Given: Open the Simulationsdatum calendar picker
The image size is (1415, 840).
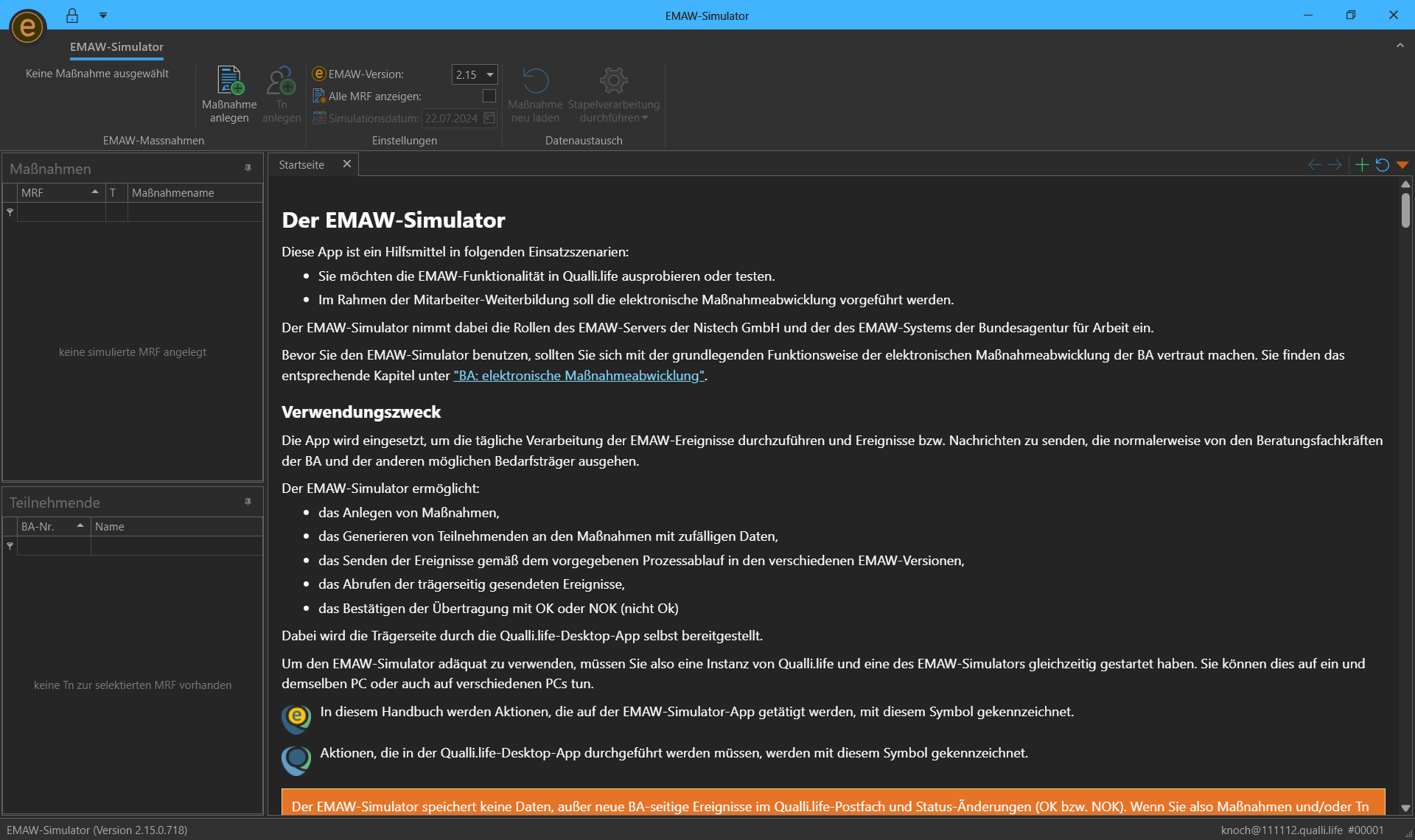Looking at the screenshot, I should point(489,118).
